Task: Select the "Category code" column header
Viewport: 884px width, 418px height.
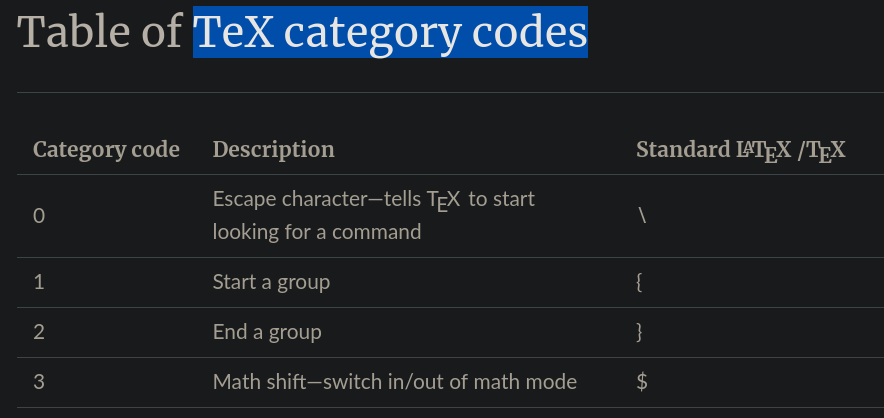Action: [106, 150]
